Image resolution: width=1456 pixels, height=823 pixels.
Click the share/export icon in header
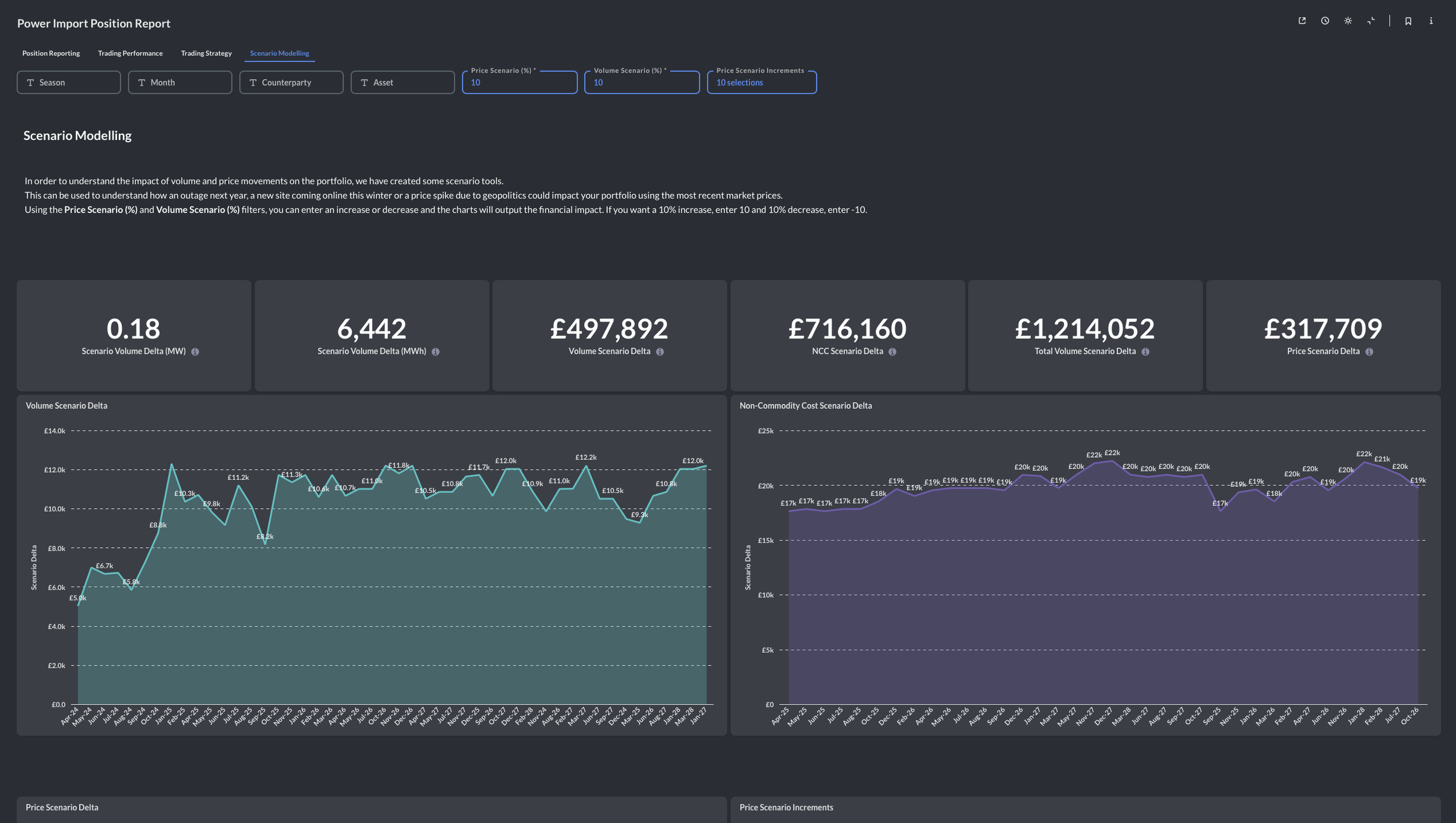[1302, 21]
